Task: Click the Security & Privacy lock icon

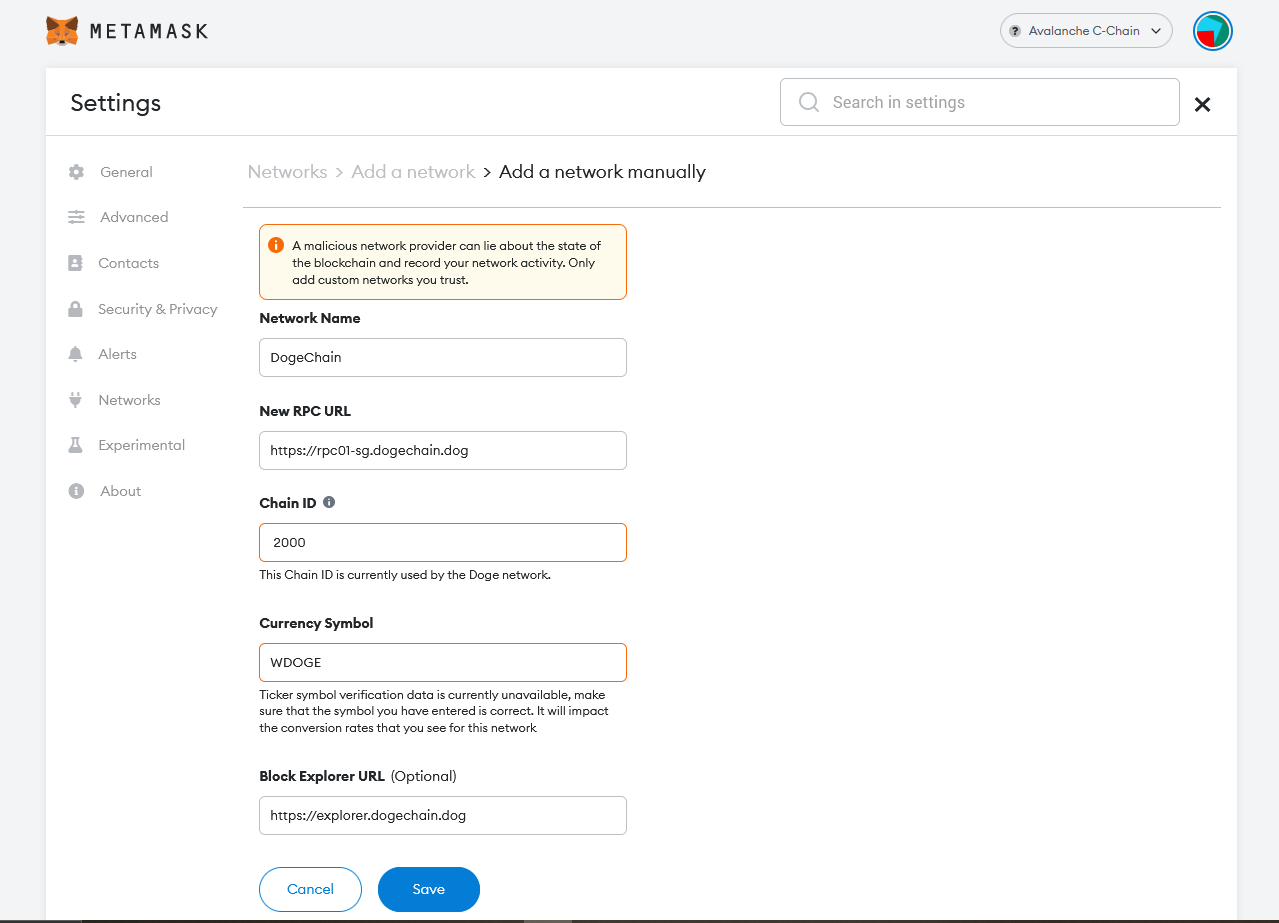Action: coord(75,309)
